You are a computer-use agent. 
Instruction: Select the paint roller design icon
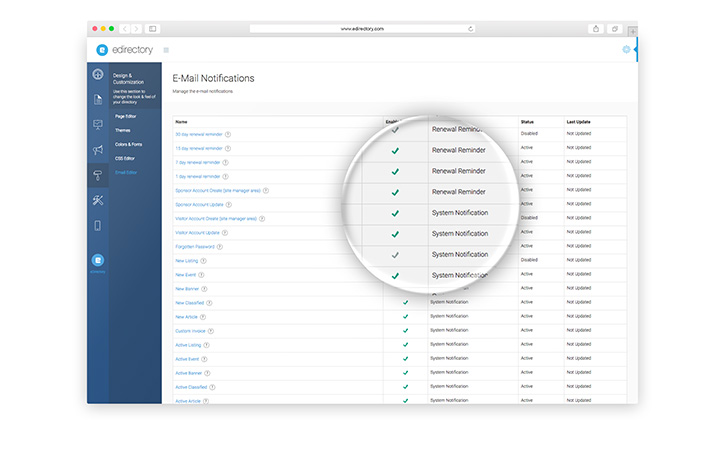coord(97,175)
